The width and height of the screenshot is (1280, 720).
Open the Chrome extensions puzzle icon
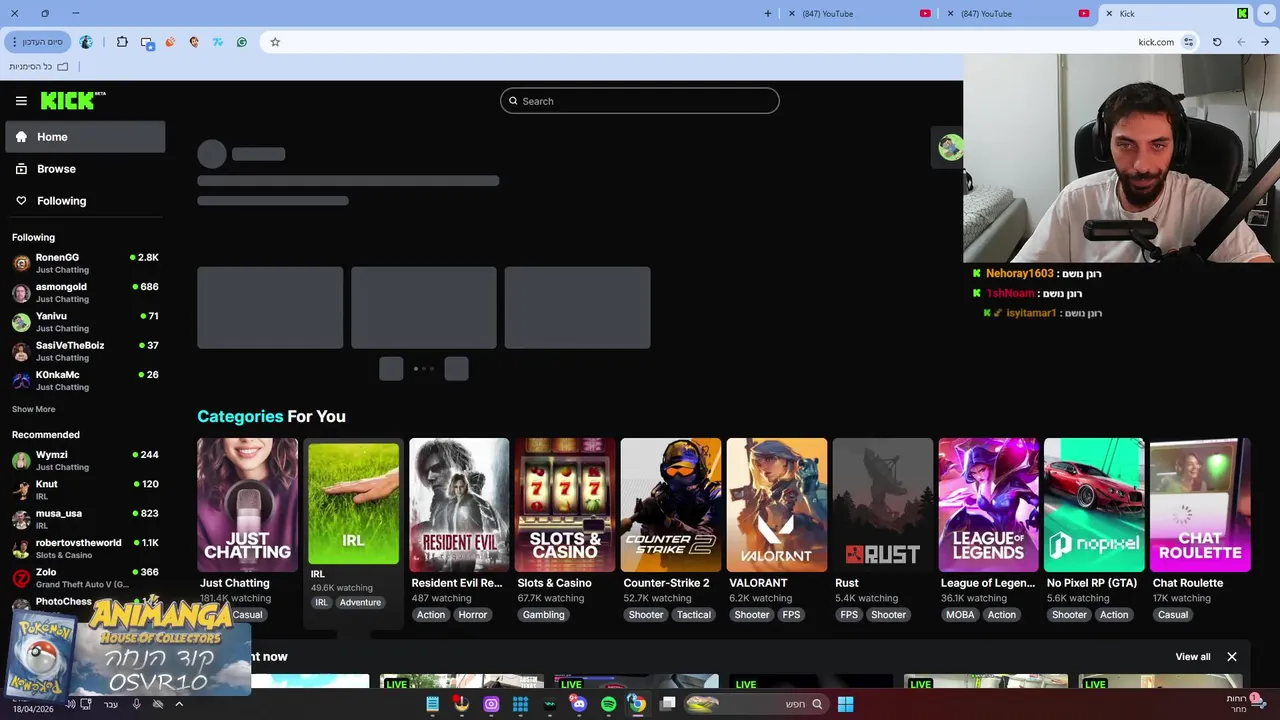tap(122, 42)
